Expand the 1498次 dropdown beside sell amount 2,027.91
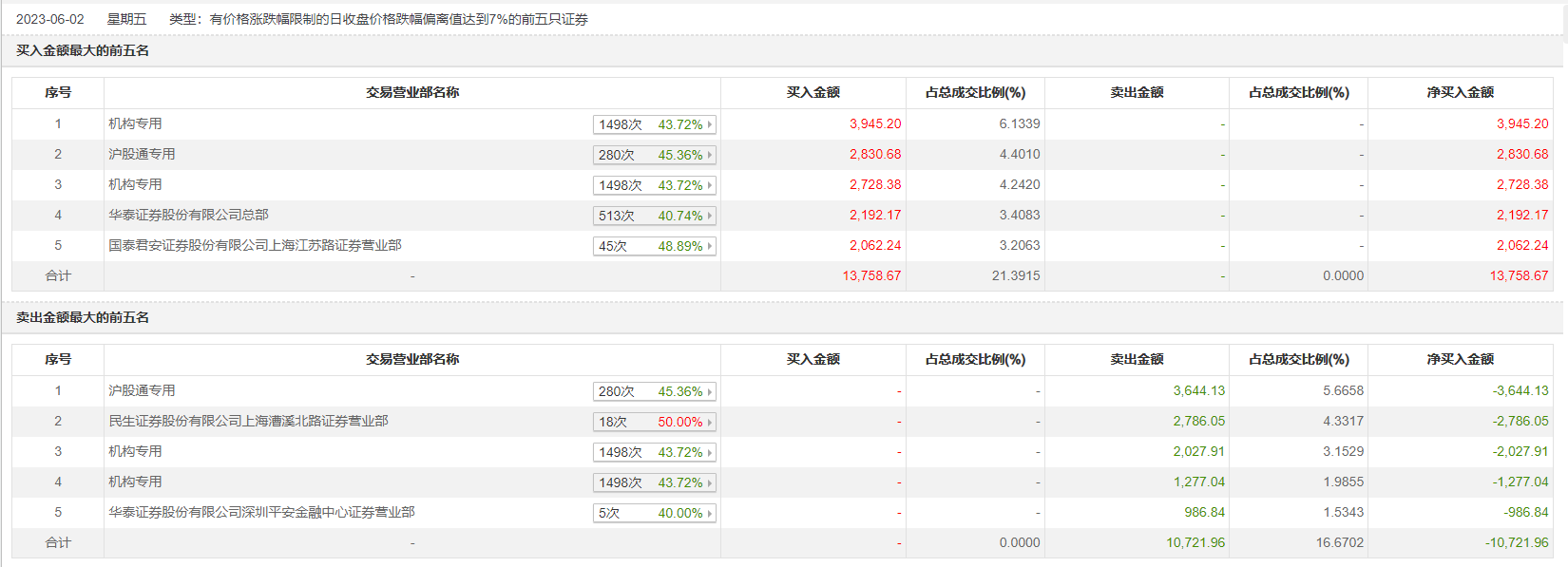 click(654, 452)
